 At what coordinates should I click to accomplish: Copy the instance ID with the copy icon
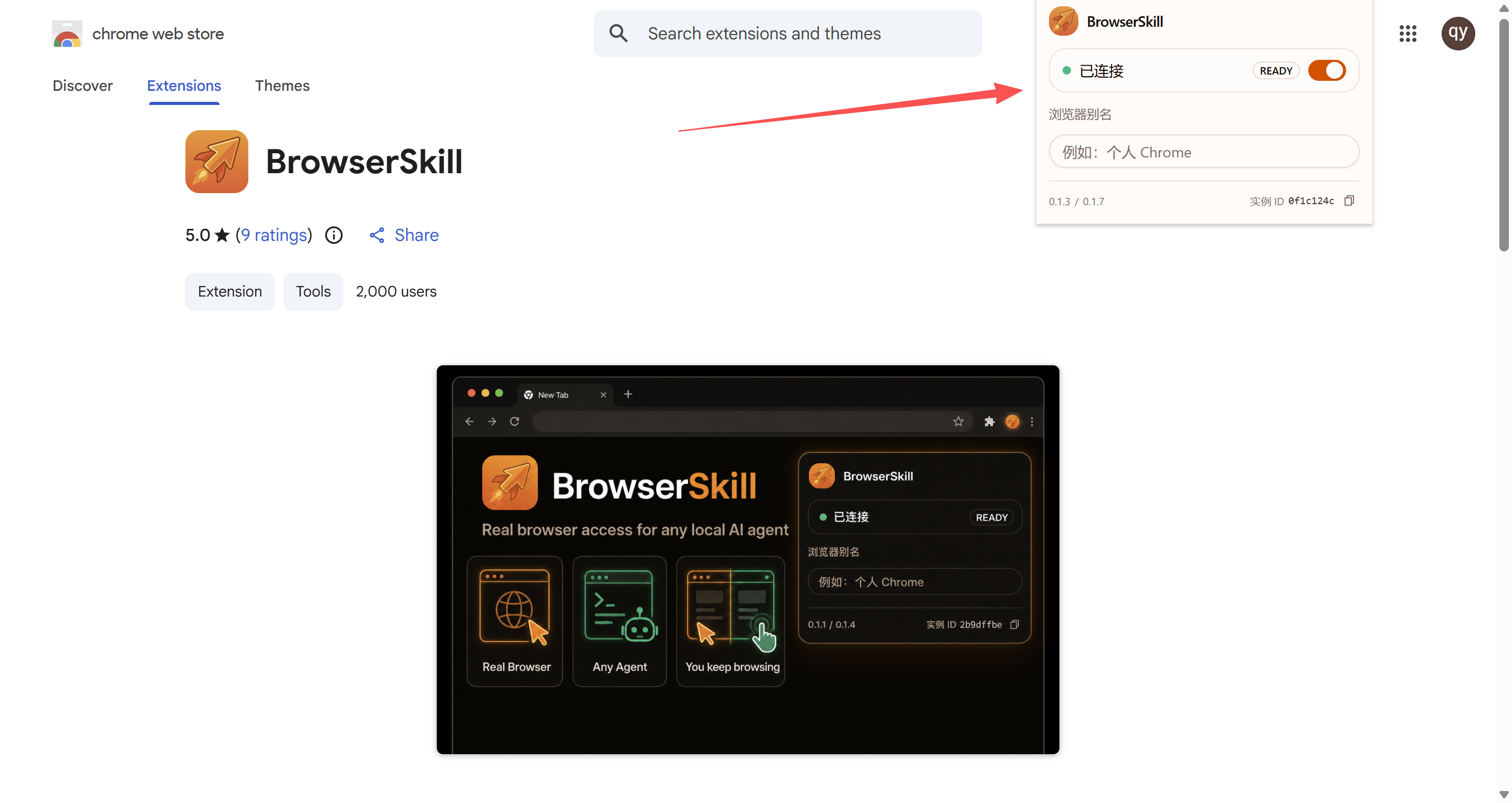coord(1349,200)
